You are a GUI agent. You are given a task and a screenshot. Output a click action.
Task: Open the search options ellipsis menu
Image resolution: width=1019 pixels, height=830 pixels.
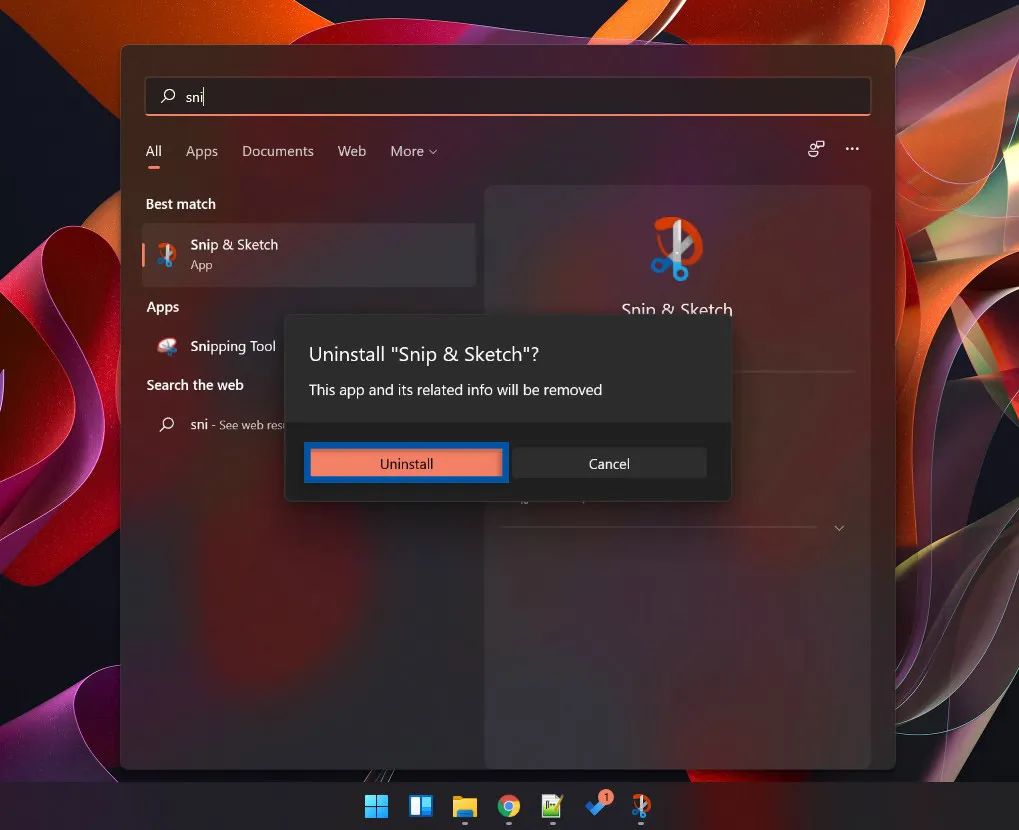pos(852,148)
